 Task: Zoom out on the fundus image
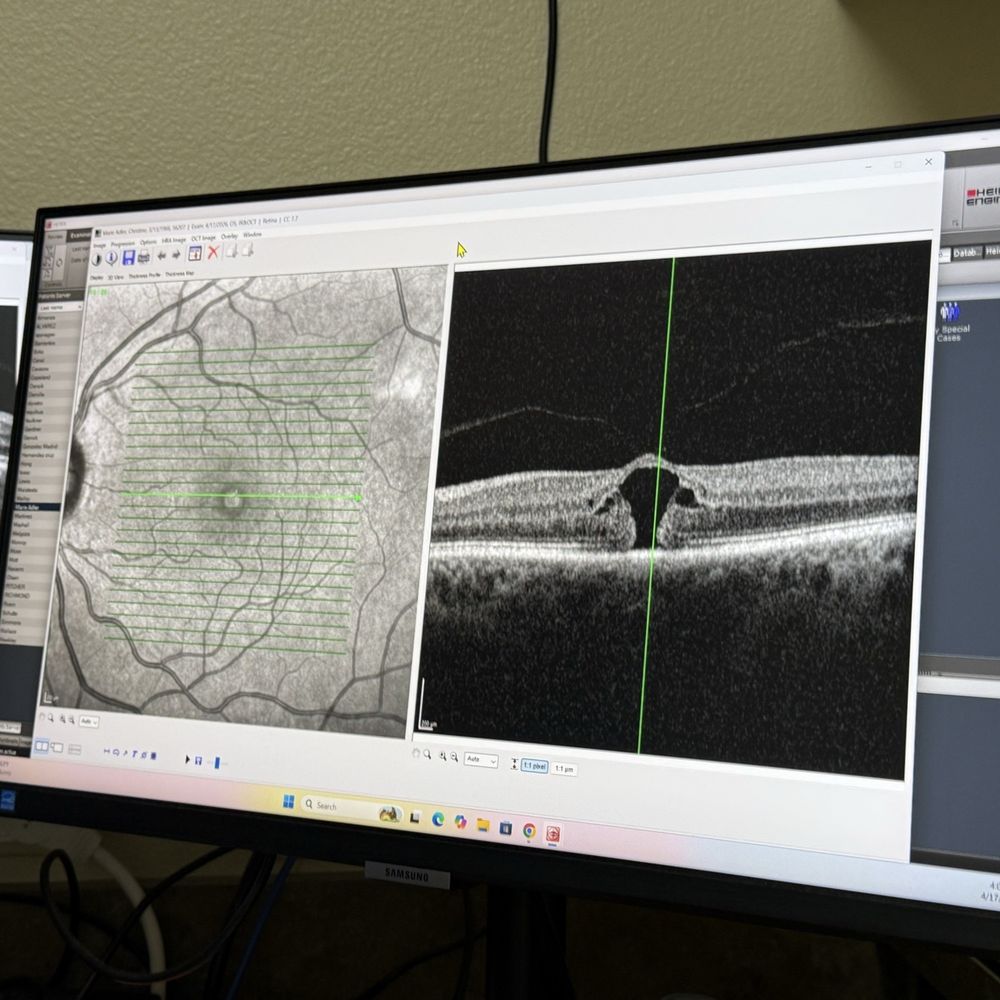72,720
